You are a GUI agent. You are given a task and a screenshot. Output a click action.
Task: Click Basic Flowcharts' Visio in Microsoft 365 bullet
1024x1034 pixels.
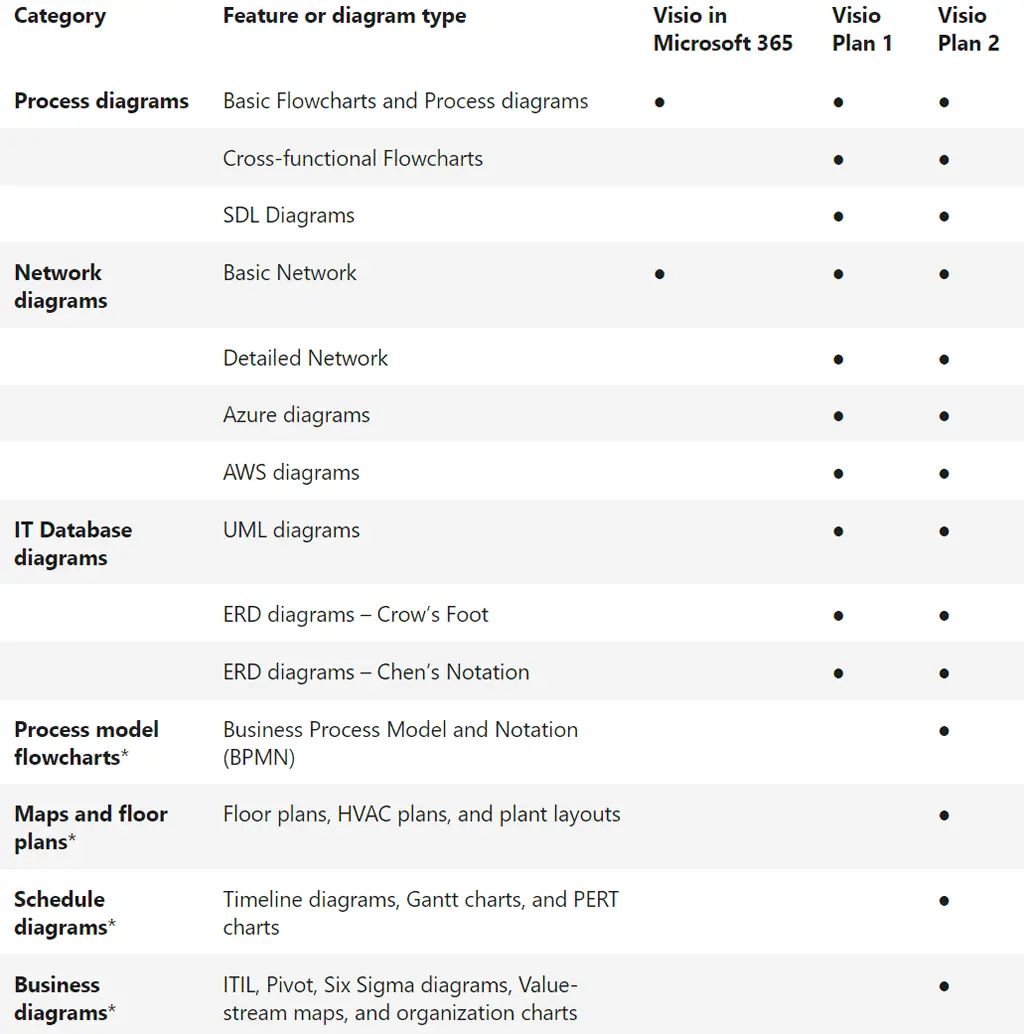click(x=659, y=102)
